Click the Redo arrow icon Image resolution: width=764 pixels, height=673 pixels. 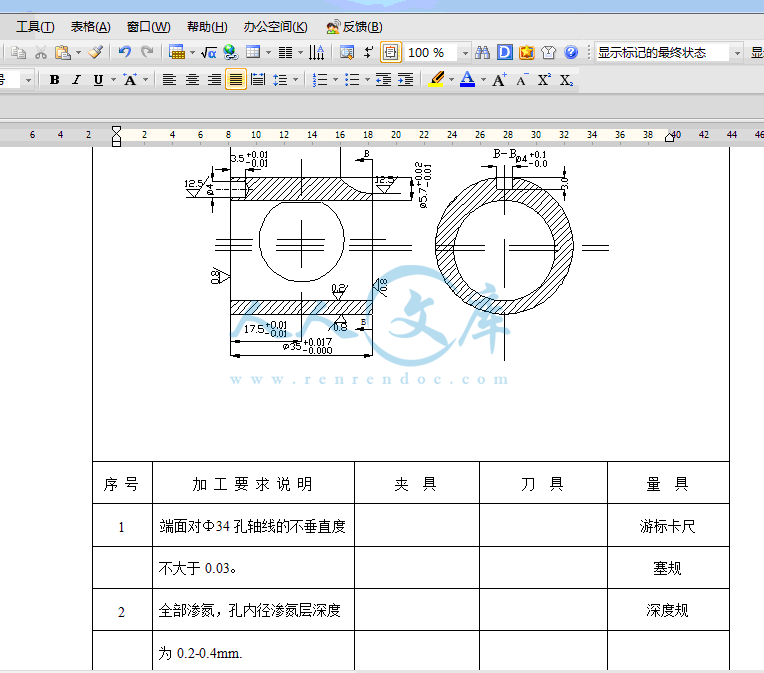(x=147, y=52)
